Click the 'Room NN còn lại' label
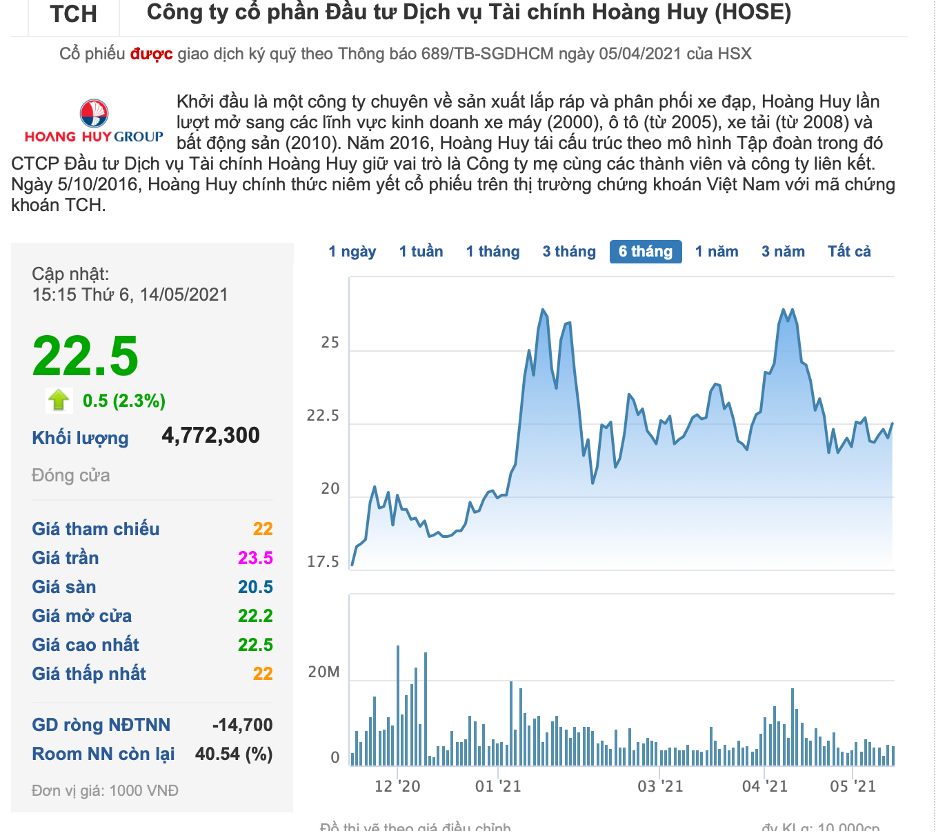 [103, 754]
